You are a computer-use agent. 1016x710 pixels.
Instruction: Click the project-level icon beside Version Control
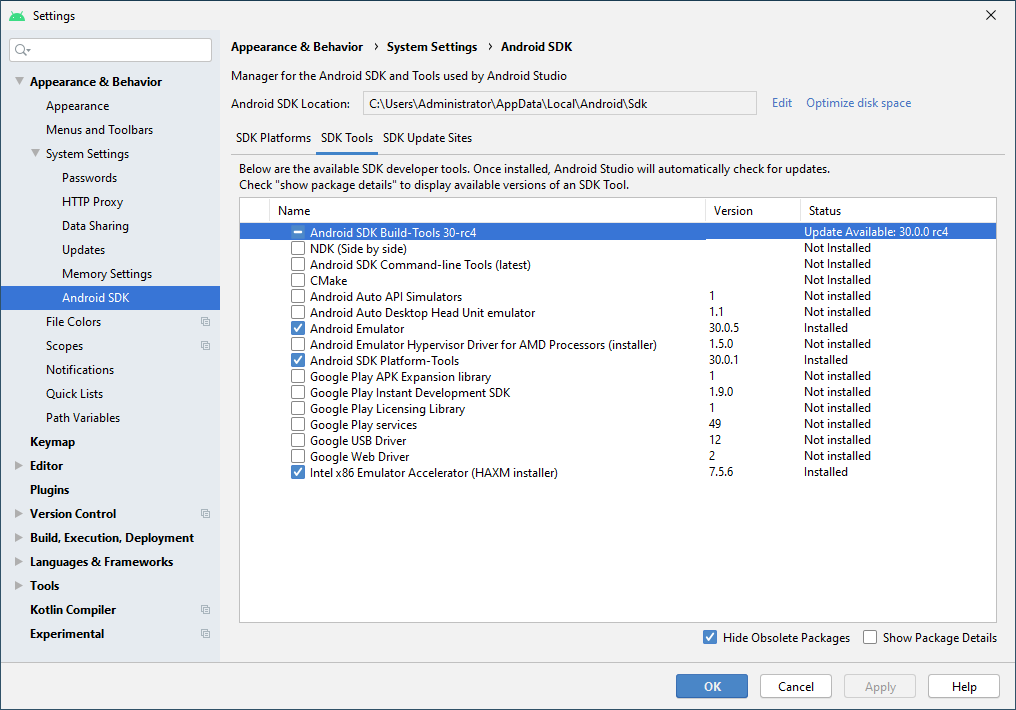[x=205, y=514]
